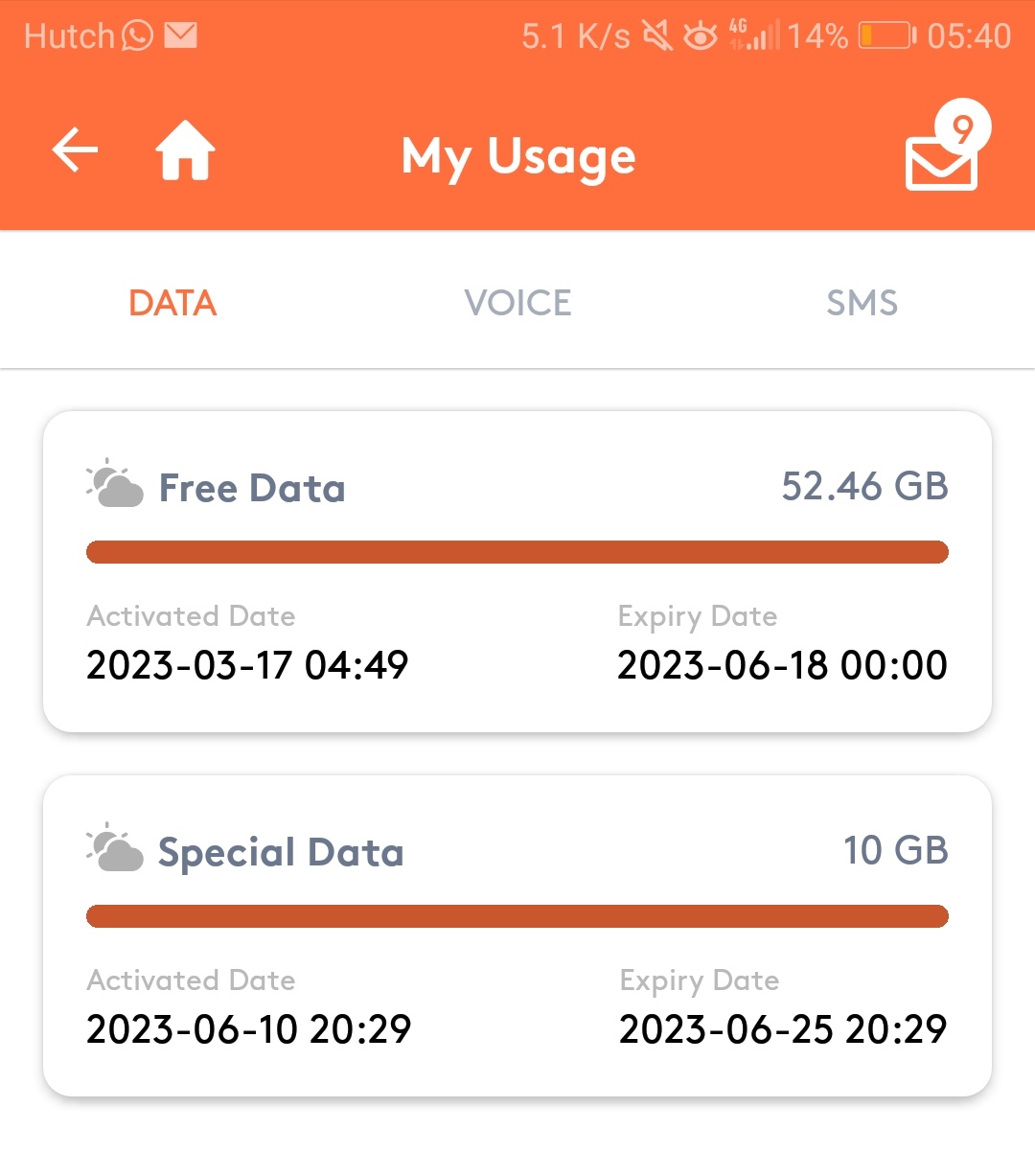Screen dimensions: 1035x1176
Task: Open the inbox envelope with 9 badge
Action: (947, 146)
